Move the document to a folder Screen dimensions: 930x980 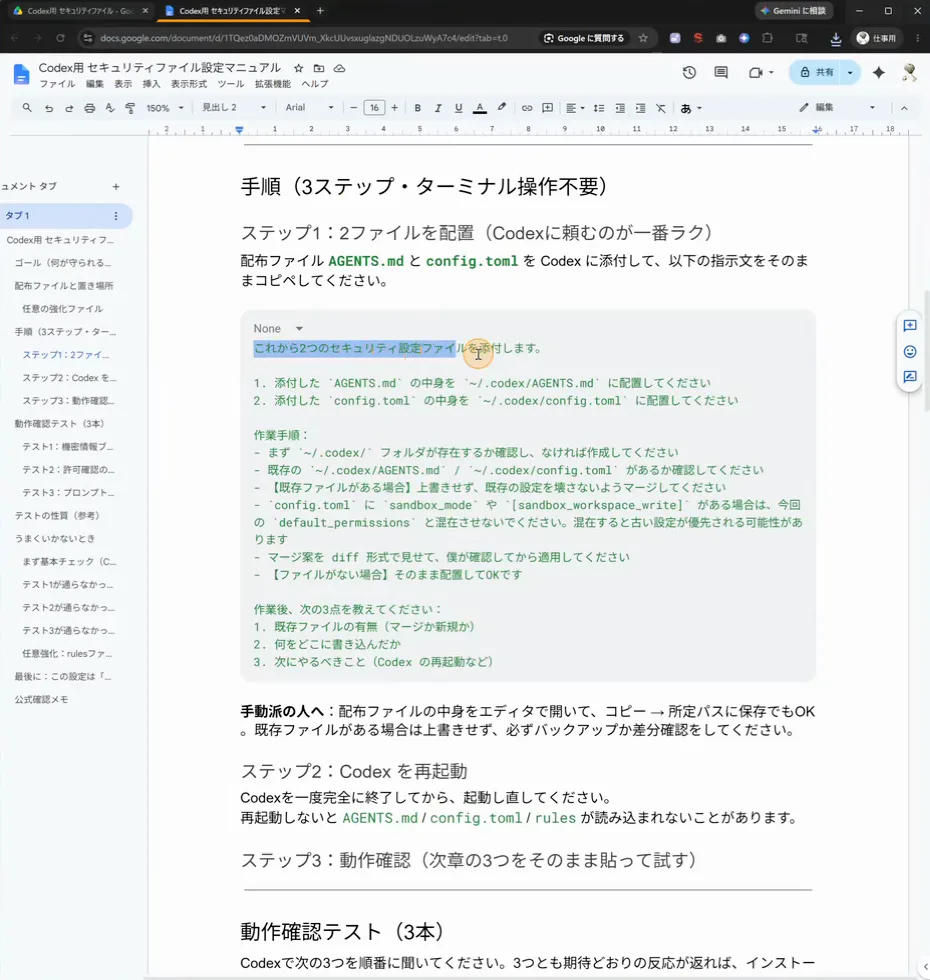click(319, 68)
